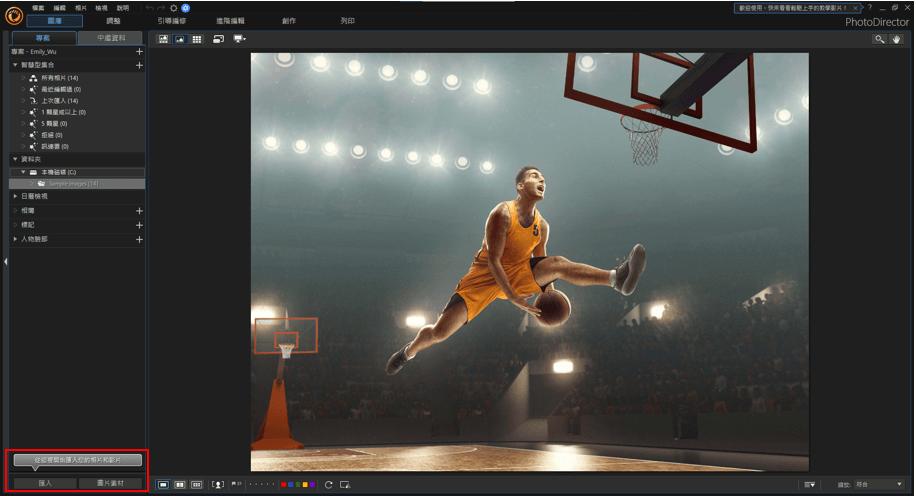Screen dimensions: 916x496
Task: Open the Library module tab
Action: coord(55,21)
